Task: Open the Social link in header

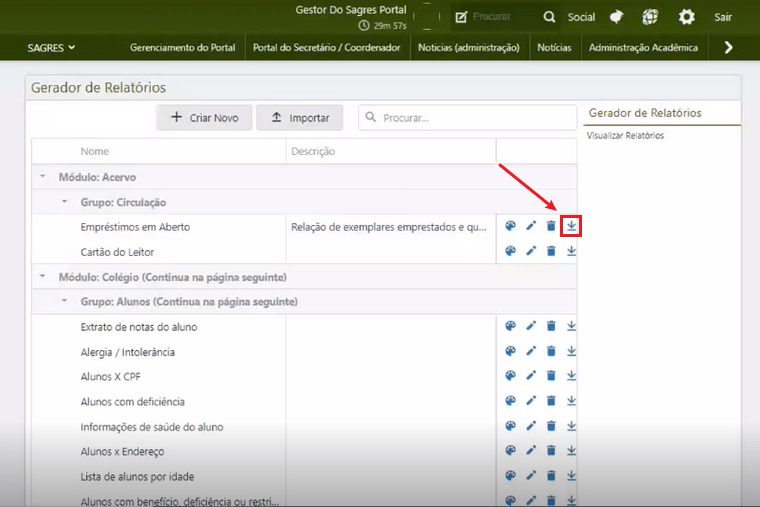Action: pos(581,17)
